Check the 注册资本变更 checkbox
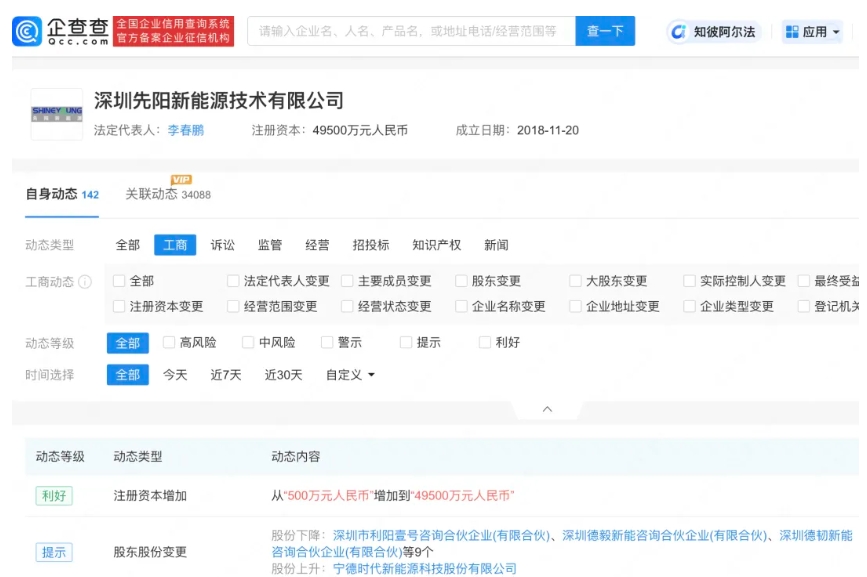 [x=119, y=306]
